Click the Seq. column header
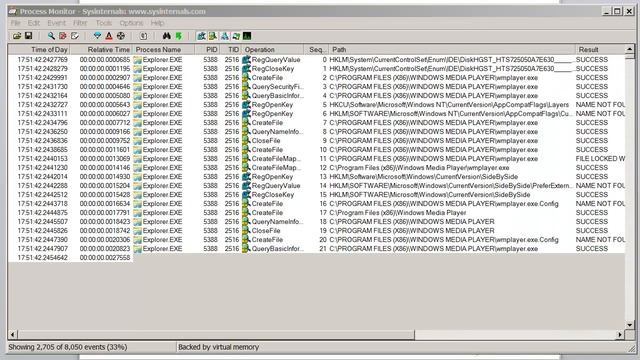The width and height of the screenshot is (640, 360). [316, 49]
